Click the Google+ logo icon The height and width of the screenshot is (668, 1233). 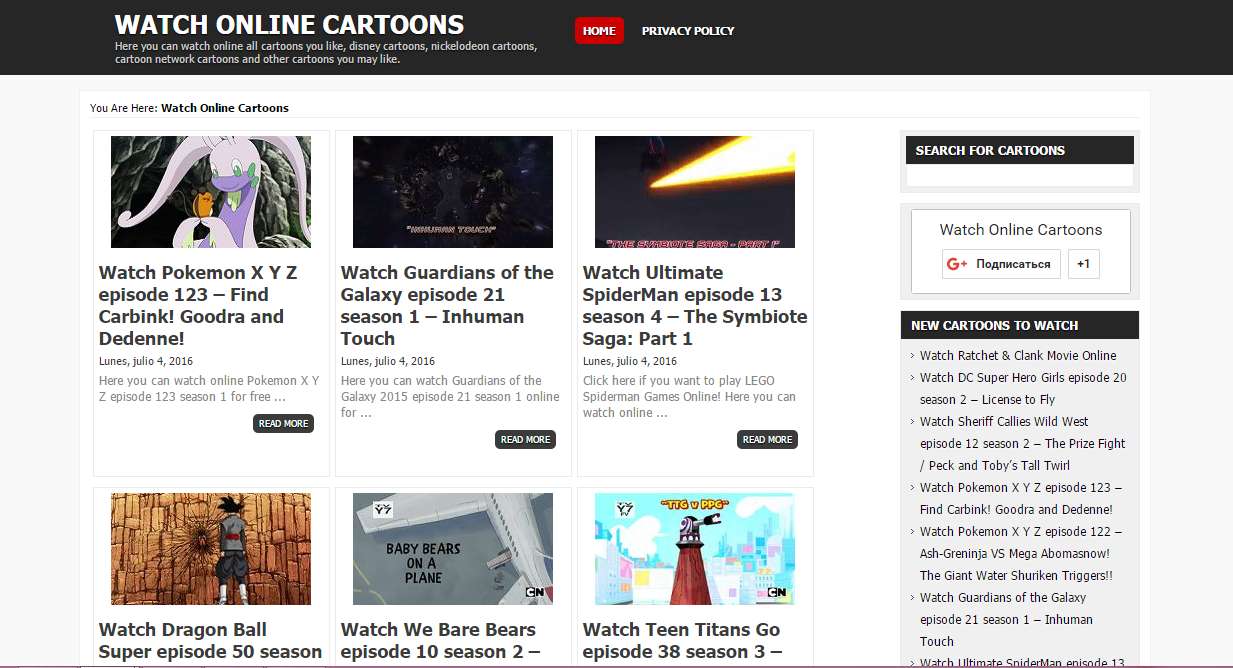click(957, 264)
